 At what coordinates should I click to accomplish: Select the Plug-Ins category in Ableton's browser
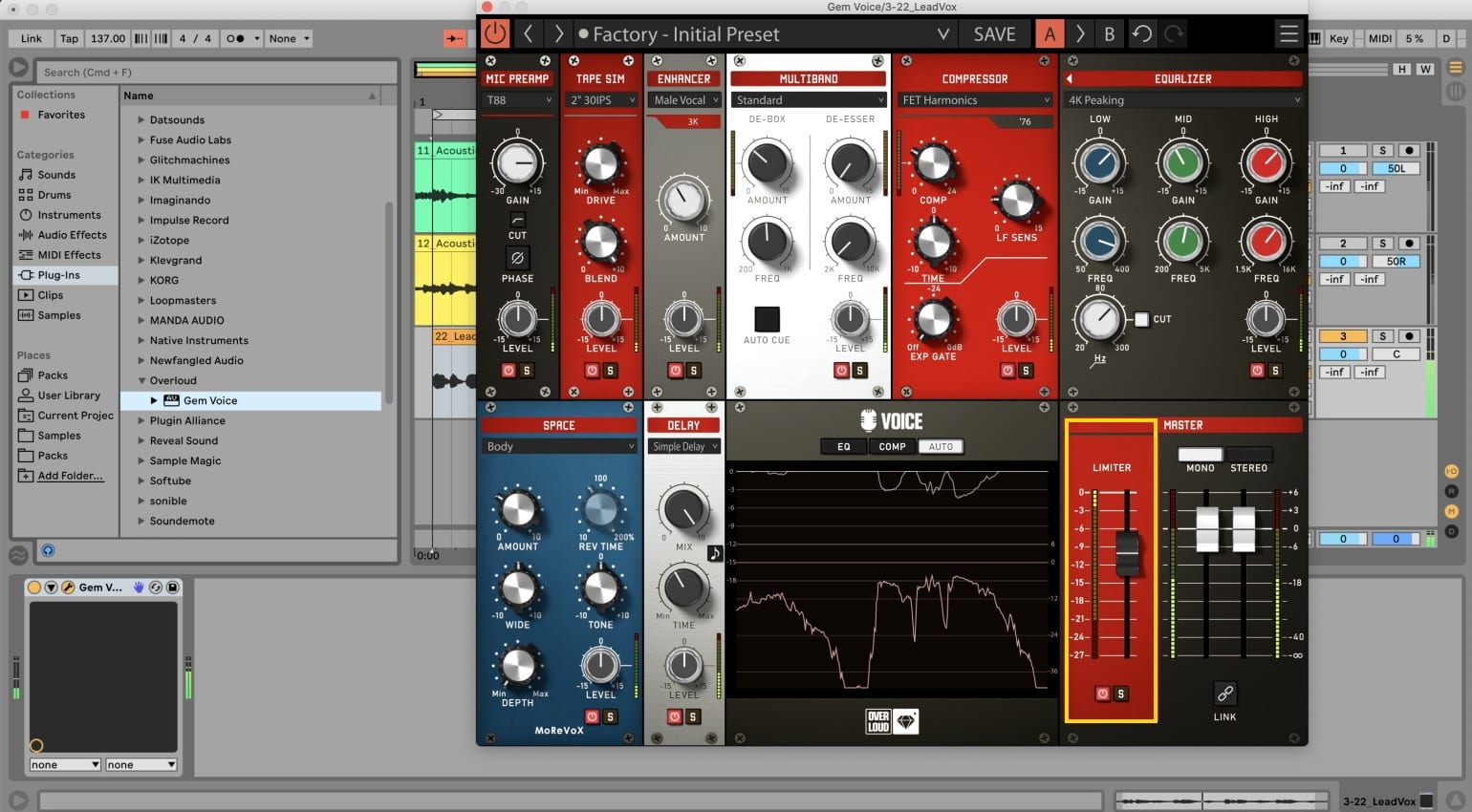(x=65, y=275)
